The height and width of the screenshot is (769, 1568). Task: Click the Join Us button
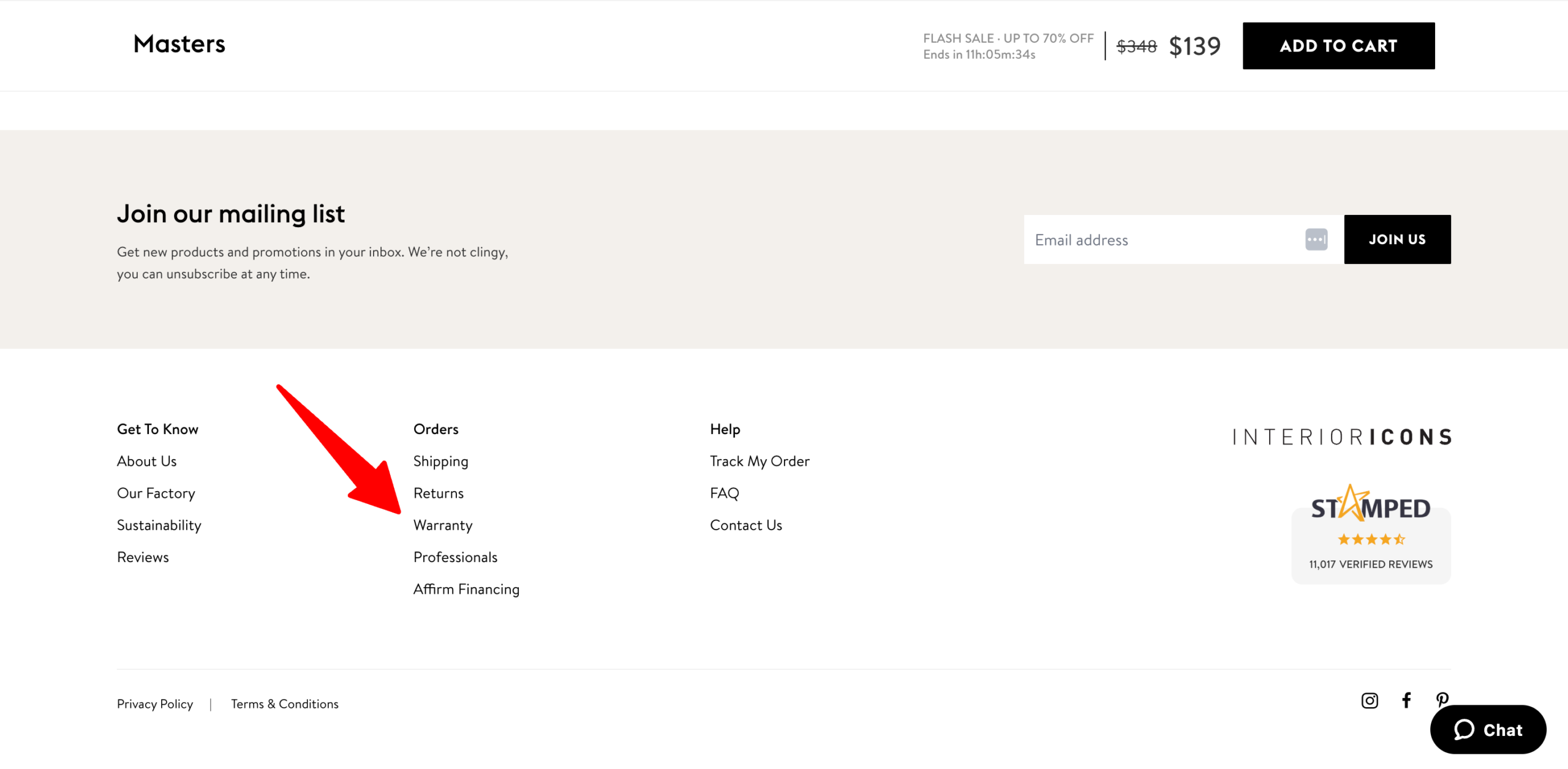click(x=1397, y=239)
